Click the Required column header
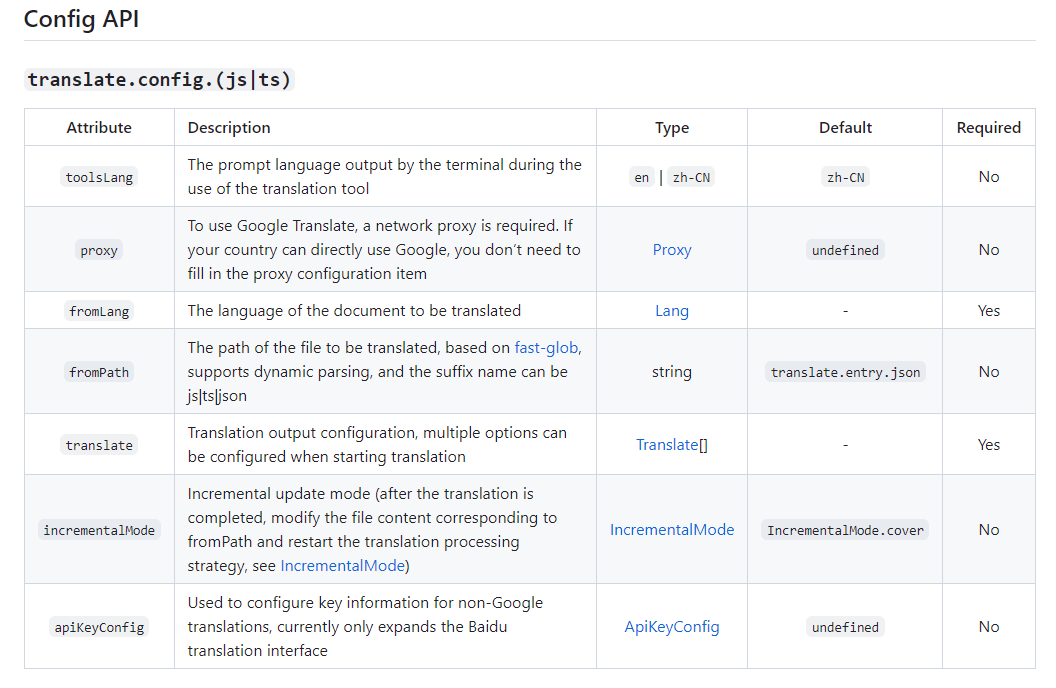This screenshot has width=1056, height=688. pos(989,127)
